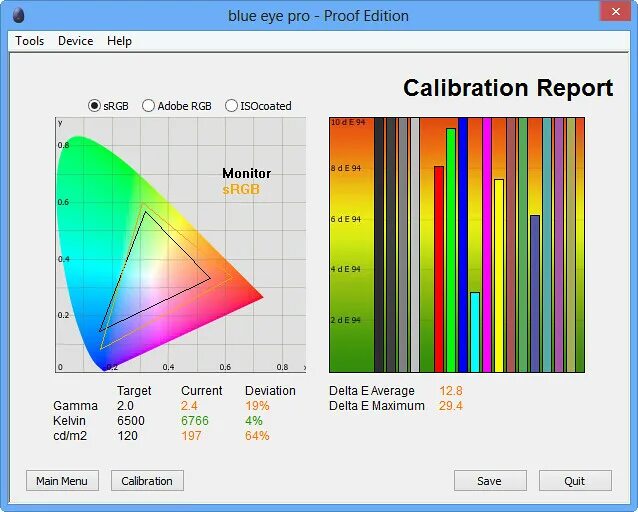Click the red delta E bar
Viewport: 638px width, 512px height.
439,269
